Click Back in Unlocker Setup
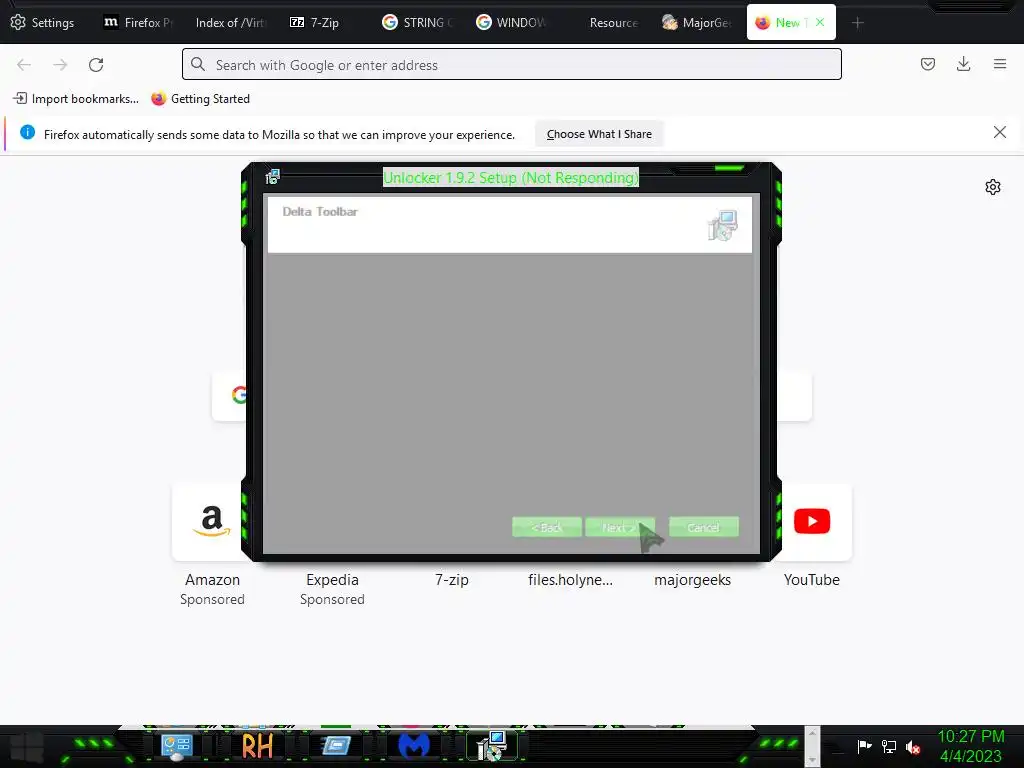1024x768 pixels. click(x=547, y=527)
